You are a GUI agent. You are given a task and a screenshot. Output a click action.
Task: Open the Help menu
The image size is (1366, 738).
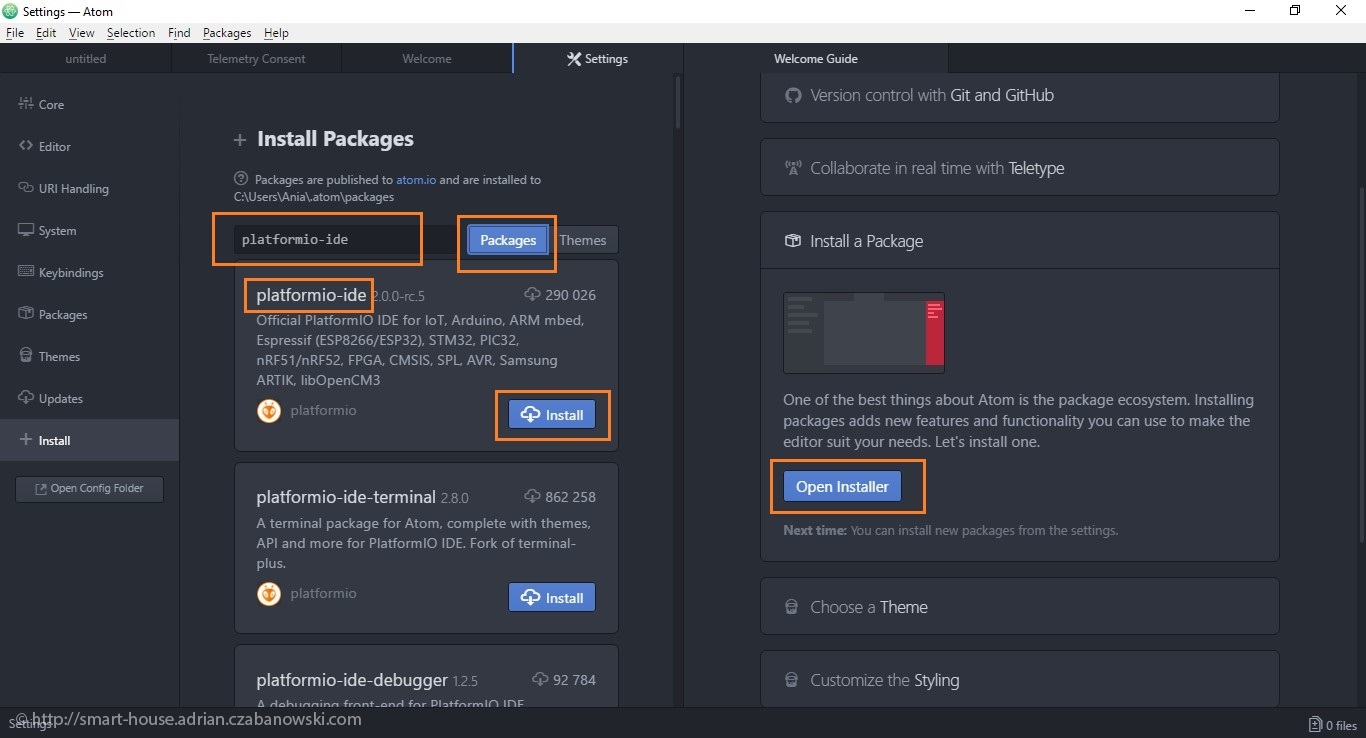click(276, 32)
